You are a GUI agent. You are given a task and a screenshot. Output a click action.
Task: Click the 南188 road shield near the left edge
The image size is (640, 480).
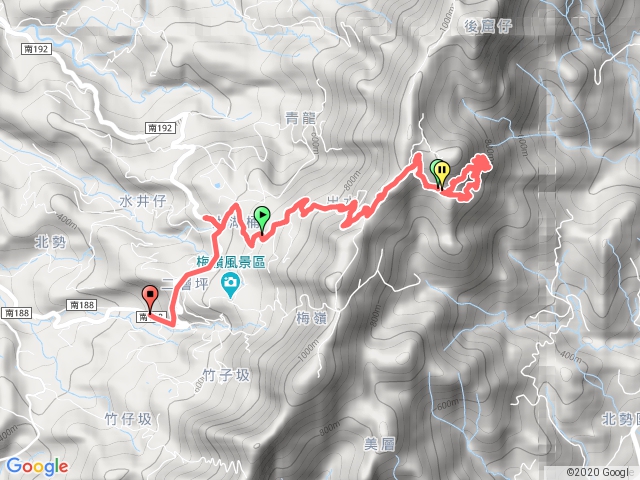point(16,313)
